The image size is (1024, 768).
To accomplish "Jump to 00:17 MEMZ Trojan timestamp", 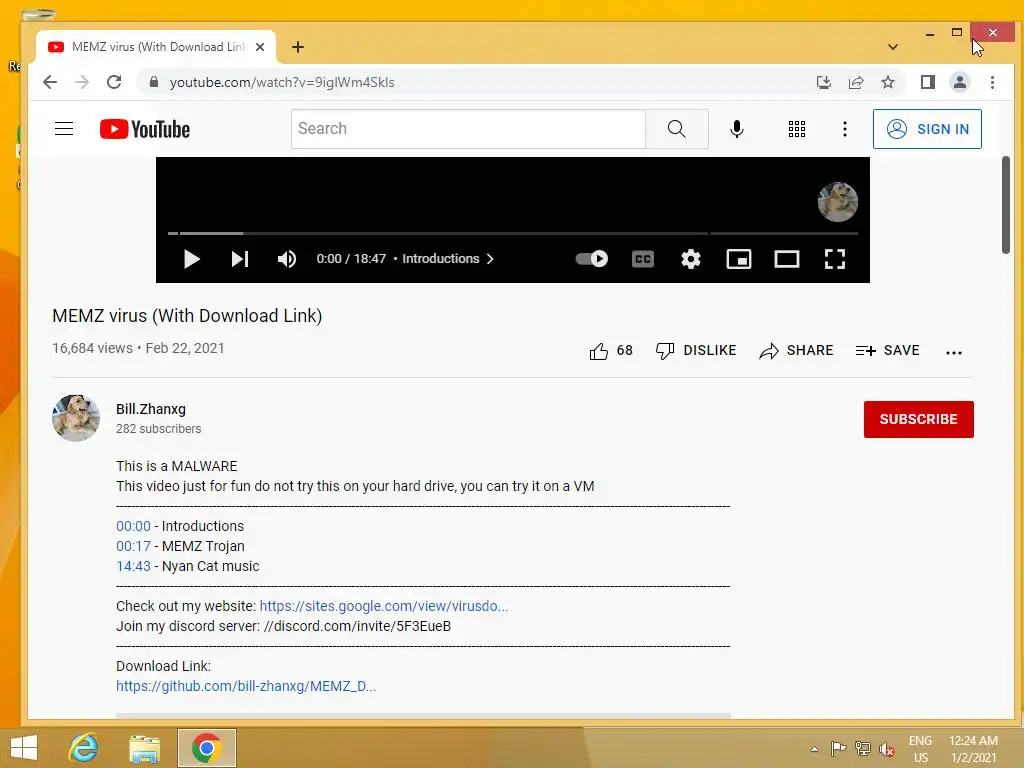I will 133,546.
